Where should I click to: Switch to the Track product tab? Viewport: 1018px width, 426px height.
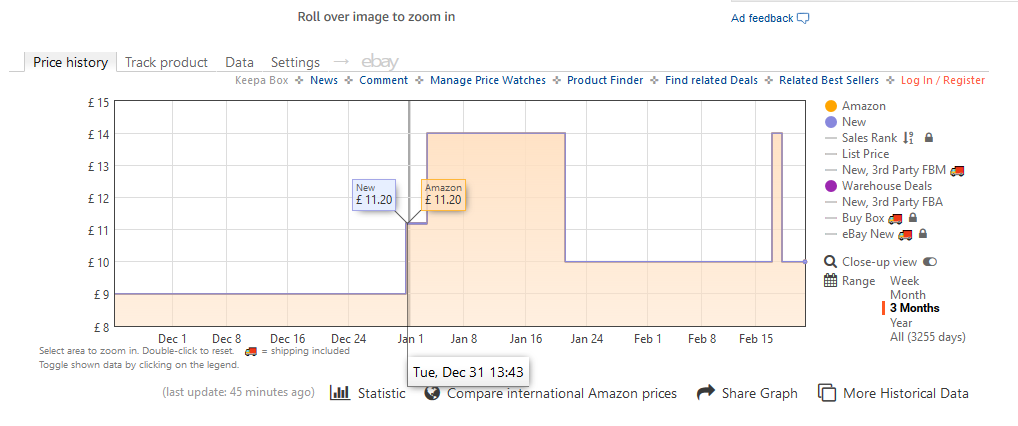tap(166, 62)
